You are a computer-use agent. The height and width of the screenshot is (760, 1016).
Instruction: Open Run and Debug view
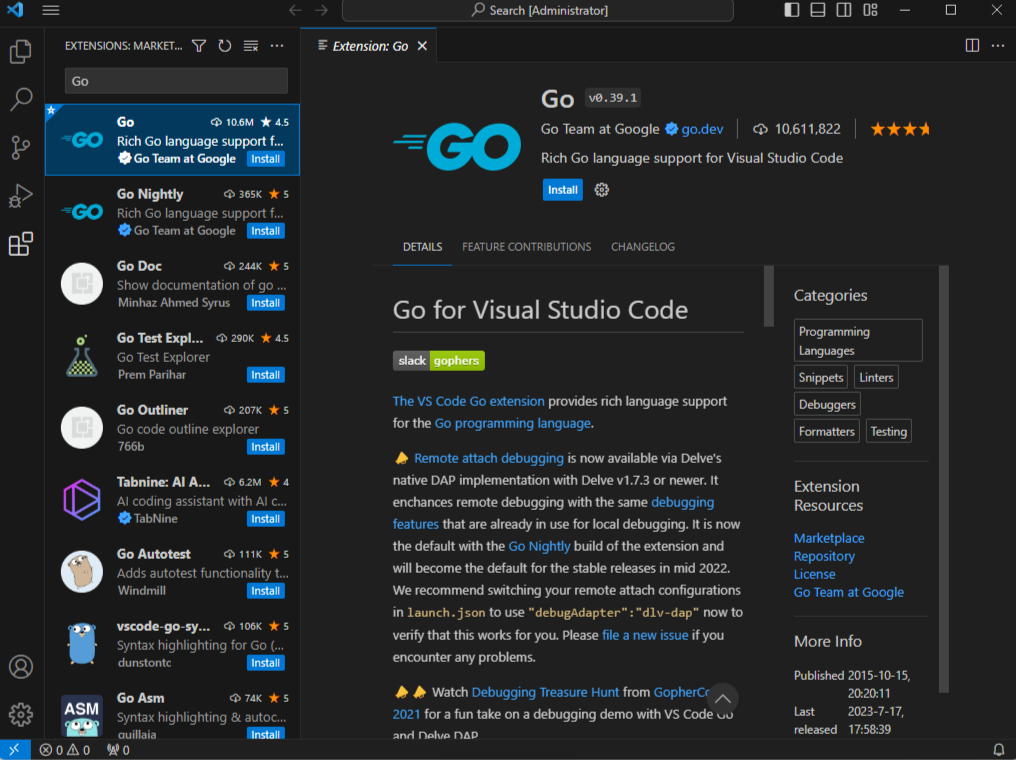[21, 196]
